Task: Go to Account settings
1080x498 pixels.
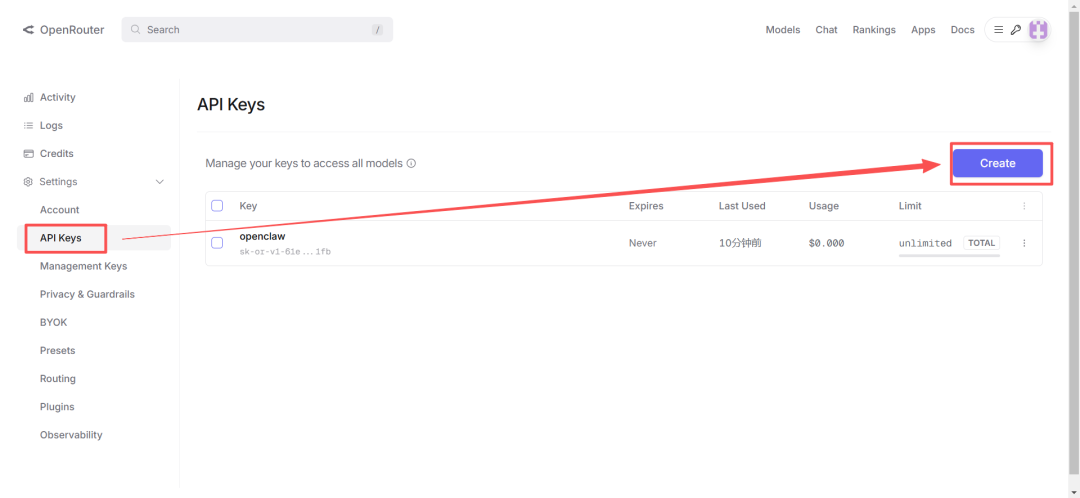Action: point(59,210)
